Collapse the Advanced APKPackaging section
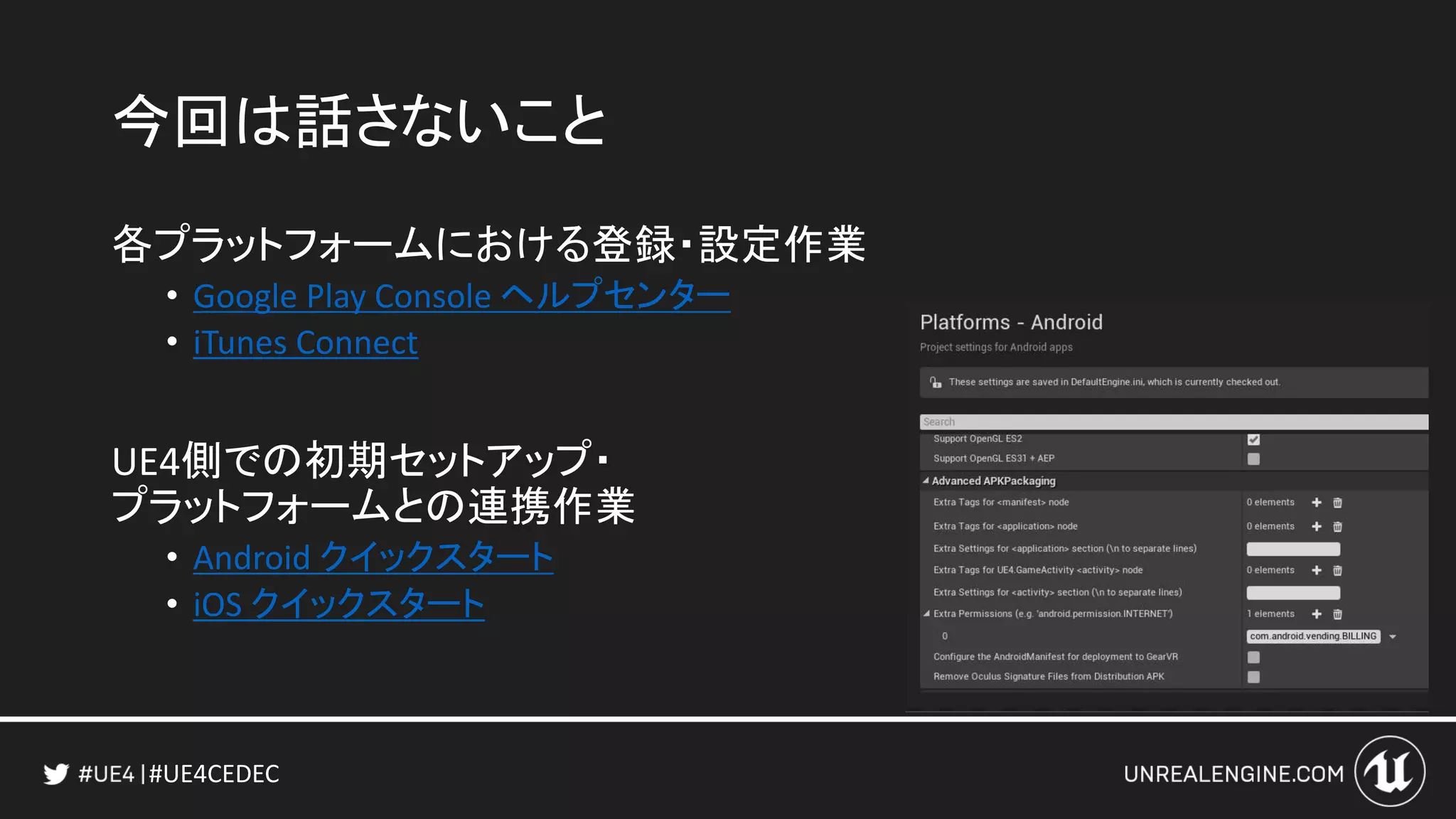The width and height of the screenshot is (1456, 819). coord(926,481)
